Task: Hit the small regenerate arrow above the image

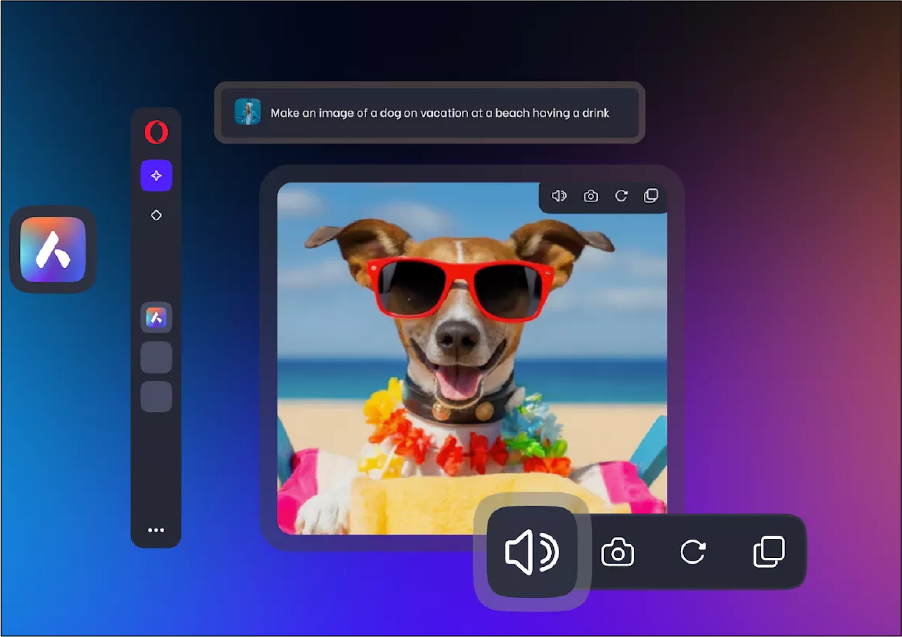Action: click(x=621, y=196)
